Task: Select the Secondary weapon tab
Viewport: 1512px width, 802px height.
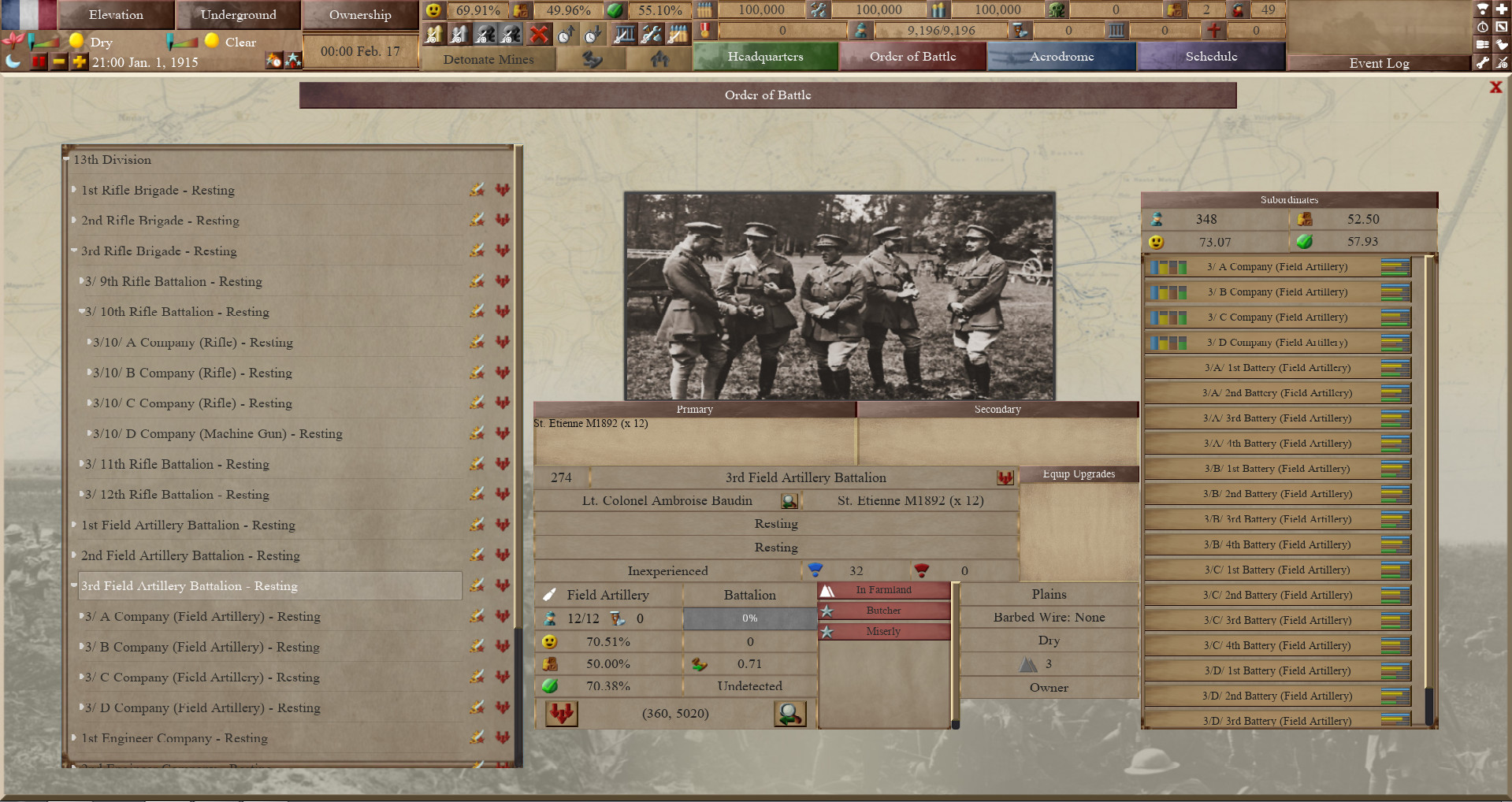Action: click(997, 410)
